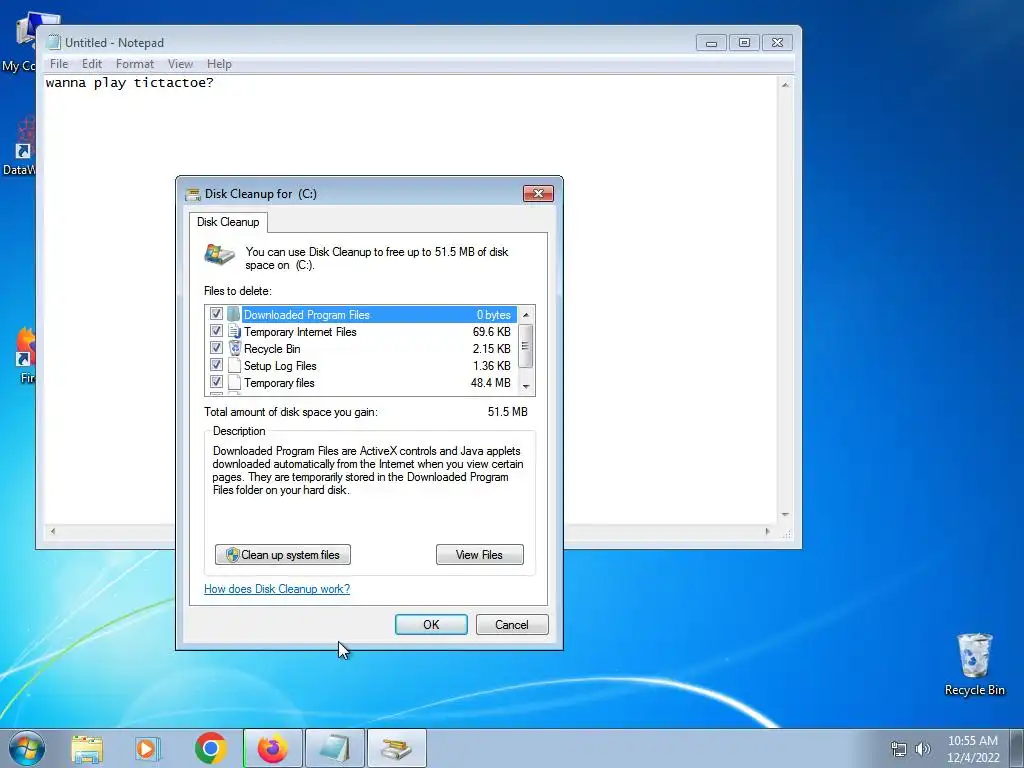The width and height of the screenshot is (1024, 768).
Task: Uncheck the Temporary Internet Files checkbox
Action: [x=216, y=331]
